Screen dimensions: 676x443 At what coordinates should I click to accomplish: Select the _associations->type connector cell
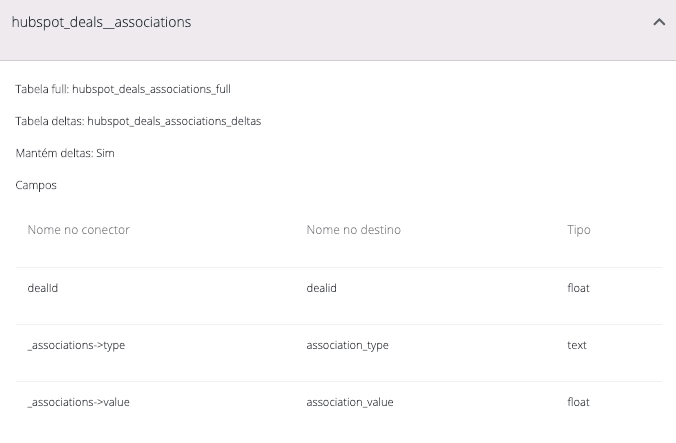point(76,345)
